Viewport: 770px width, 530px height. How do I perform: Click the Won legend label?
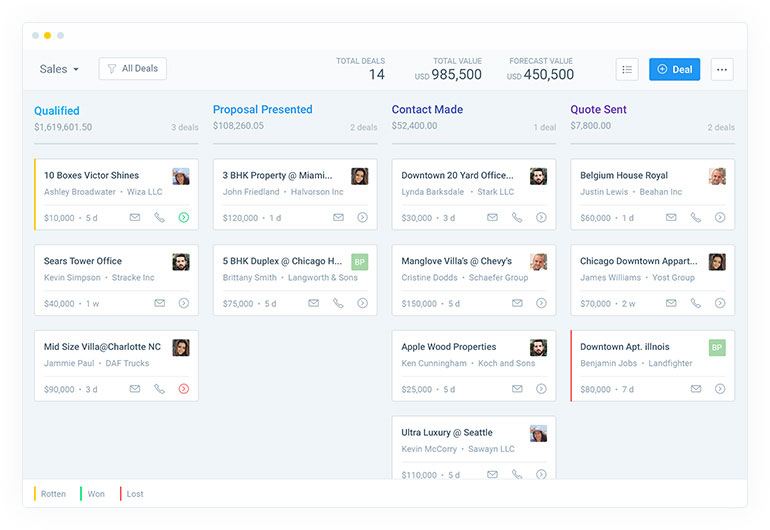[x=96, y=494]
